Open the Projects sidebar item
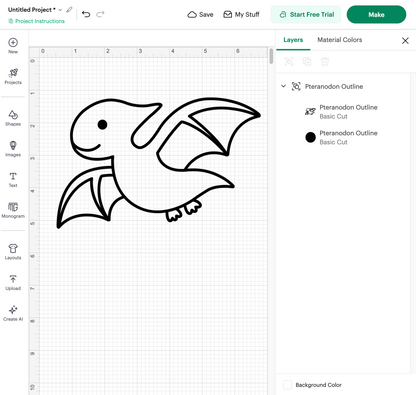The image size is (416, 395). point(13,76)
